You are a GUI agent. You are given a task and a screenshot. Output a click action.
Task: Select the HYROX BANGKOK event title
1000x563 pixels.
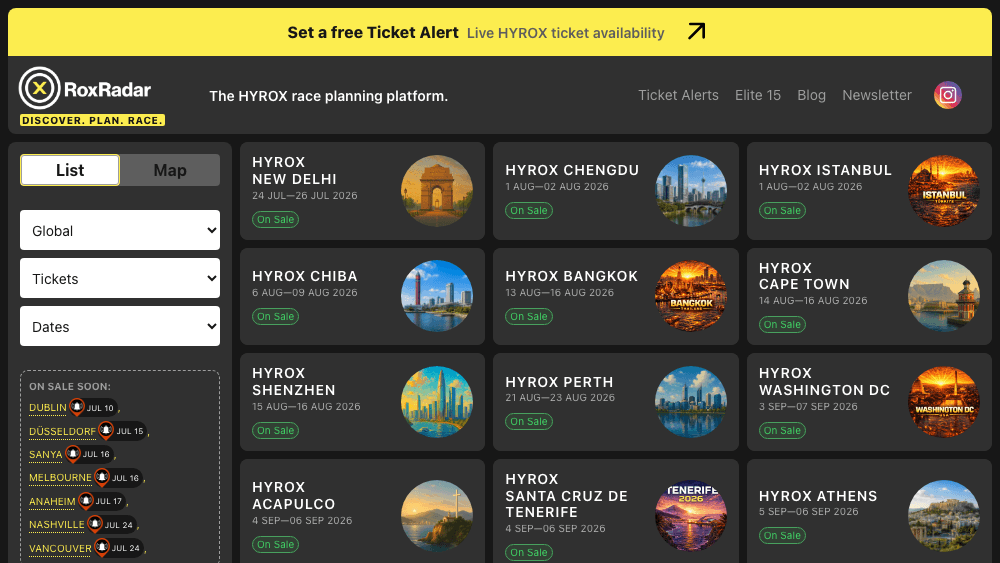point(571,276)
